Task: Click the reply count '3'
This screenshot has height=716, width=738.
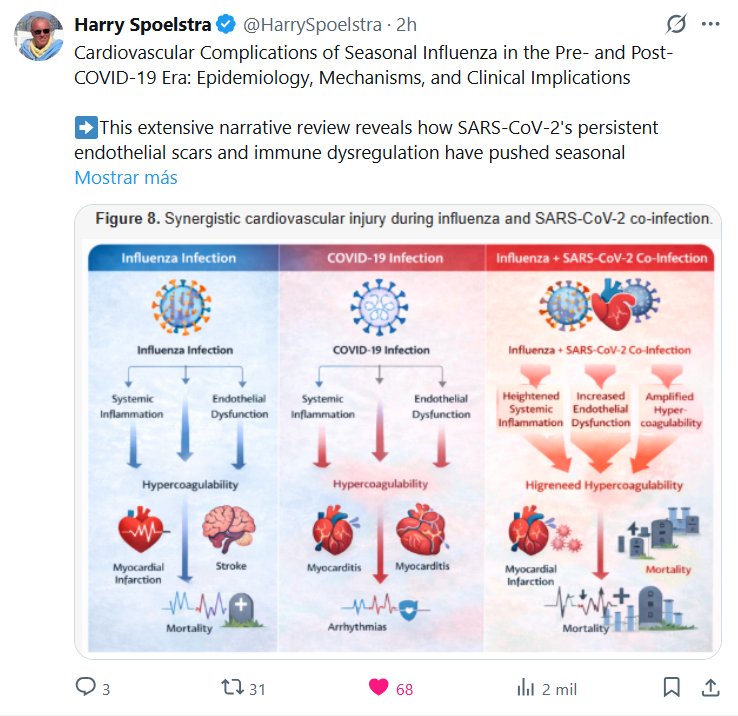Action: click(x=106, y=688)
